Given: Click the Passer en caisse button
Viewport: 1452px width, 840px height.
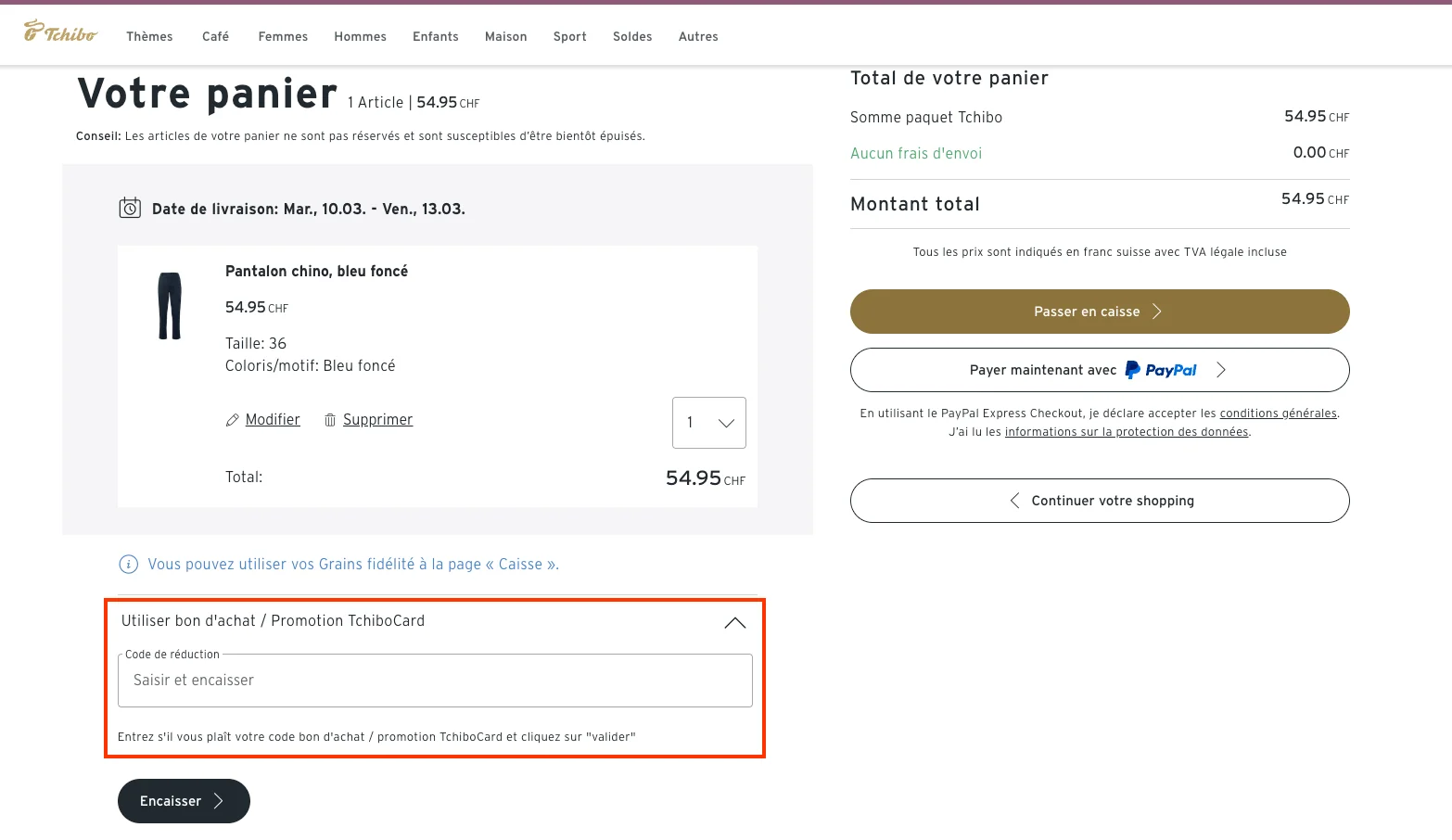Looking at the screenshot, I should (x=1099, y=312).
